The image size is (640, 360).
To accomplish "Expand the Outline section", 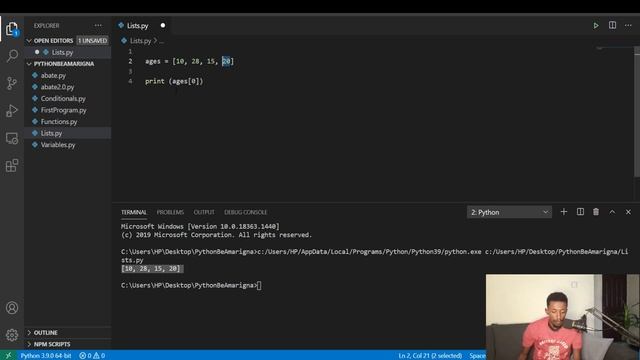I will click(67, 333).
